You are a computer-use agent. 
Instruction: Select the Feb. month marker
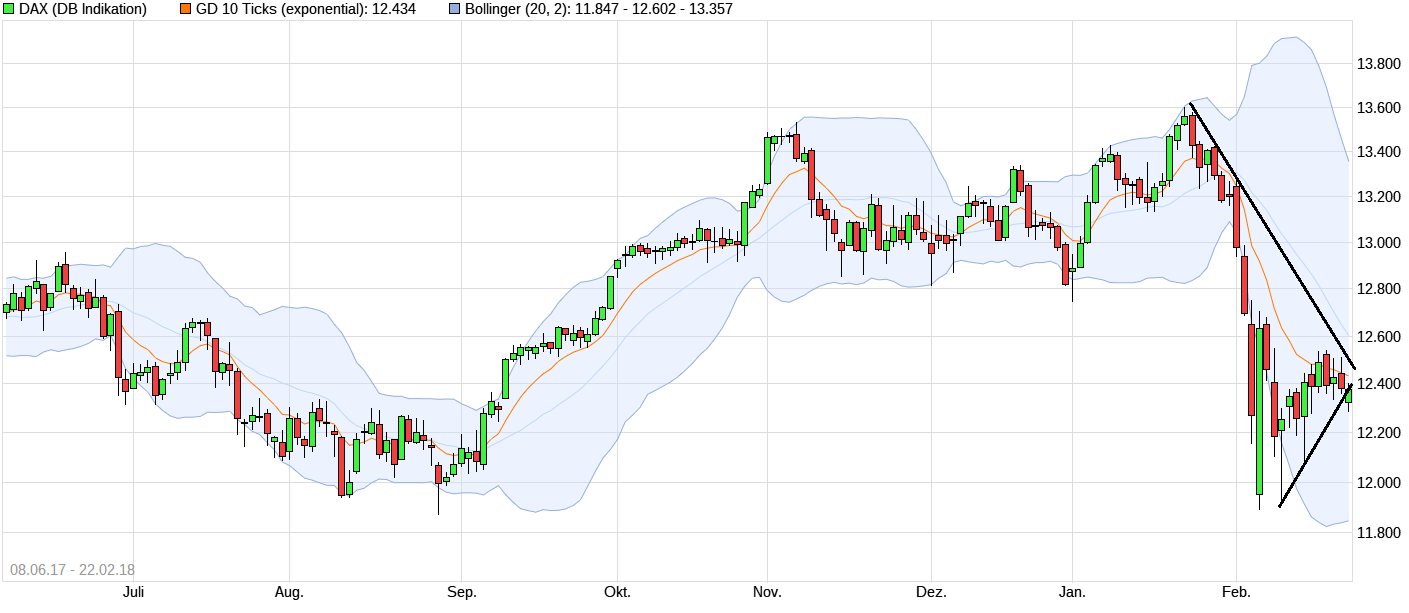[x=1236, y=593]
